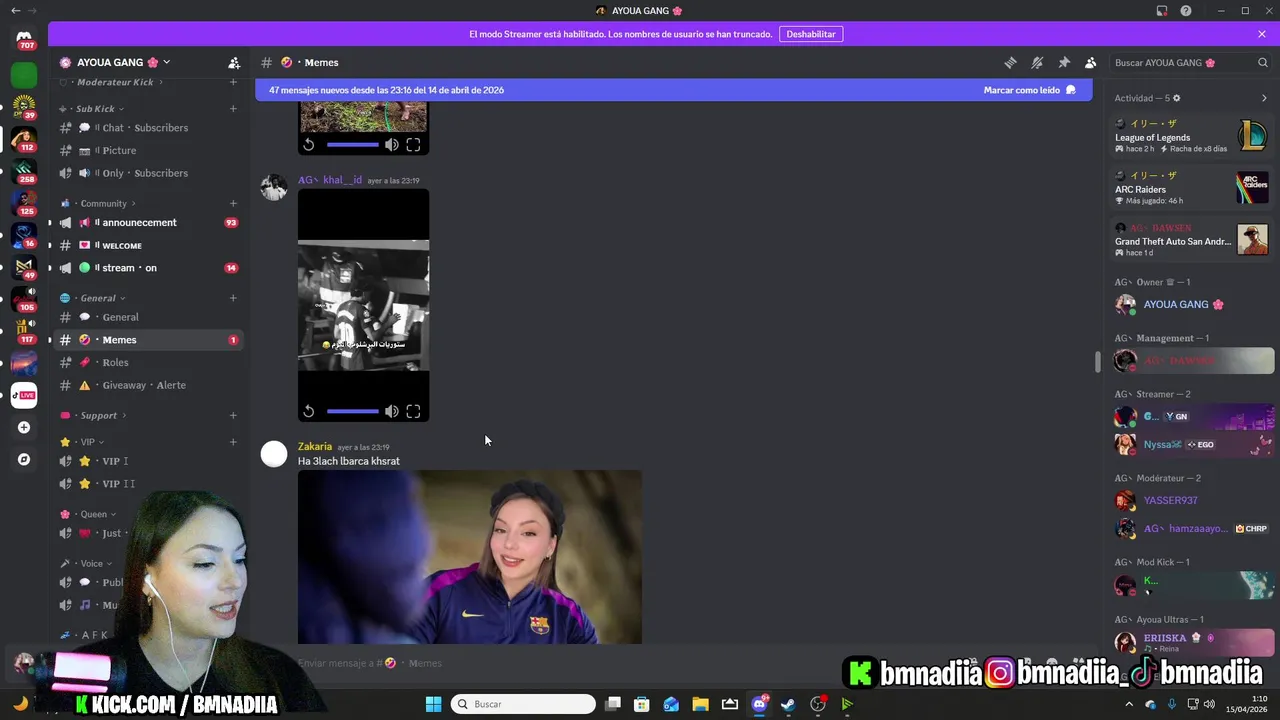
Task: Toggle the member list icon
Action: [x=1091, y=62]
